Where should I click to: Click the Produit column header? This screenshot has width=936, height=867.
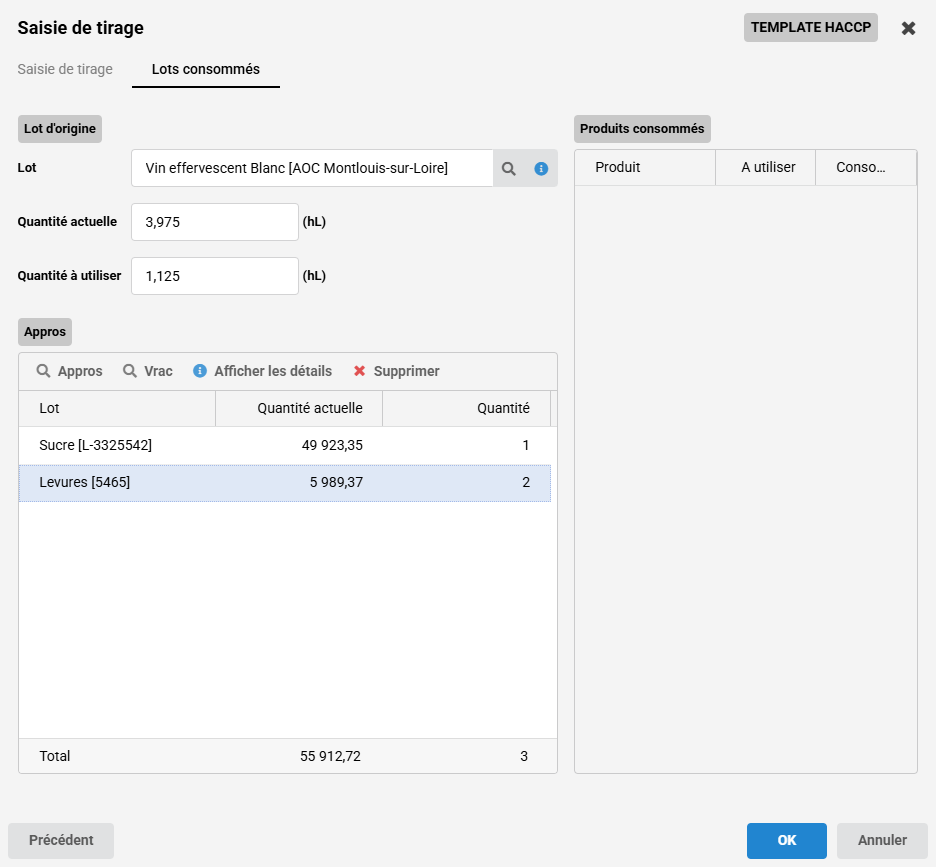(x=644, y=167)
